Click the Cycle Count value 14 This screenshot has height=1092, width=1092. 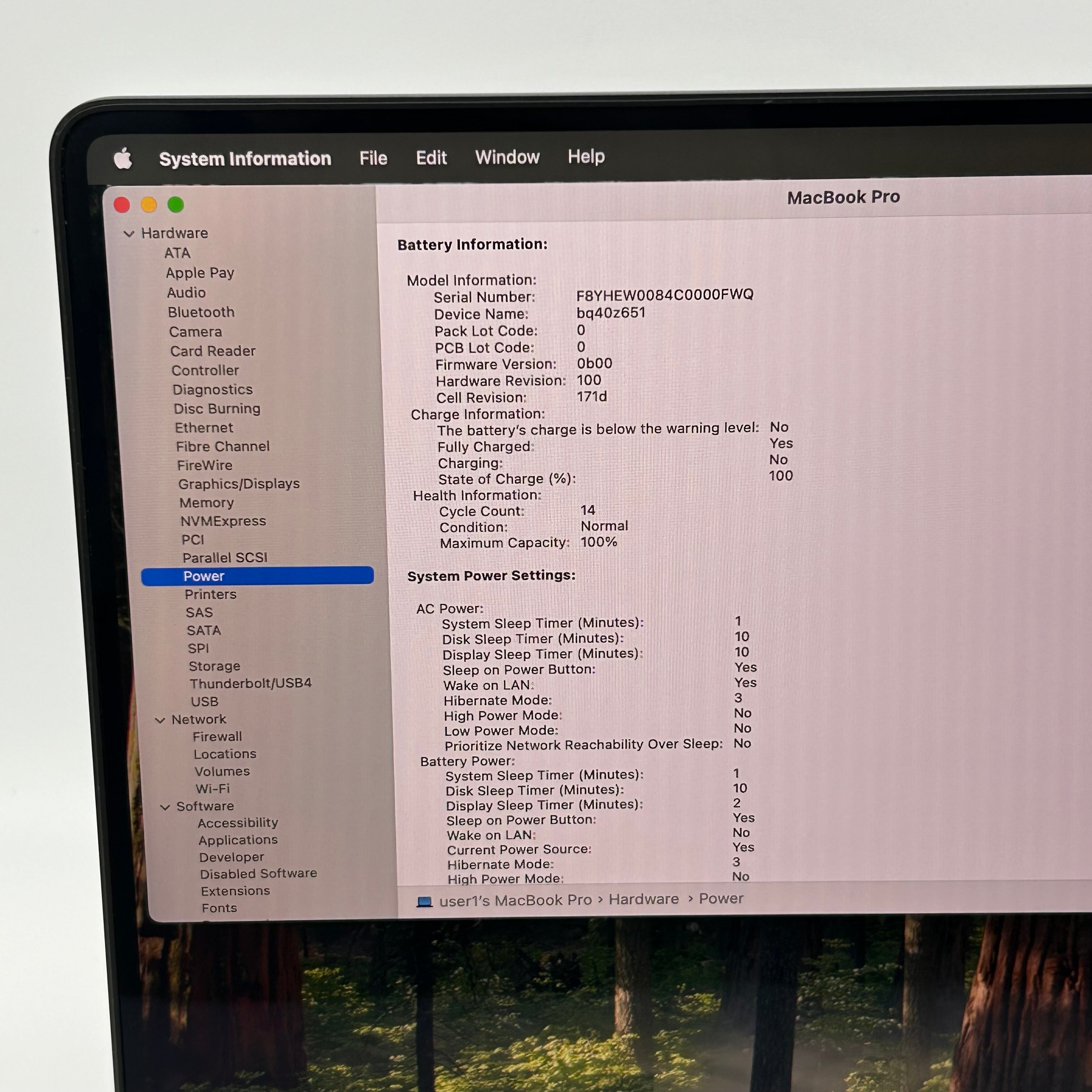coord(588,510)
